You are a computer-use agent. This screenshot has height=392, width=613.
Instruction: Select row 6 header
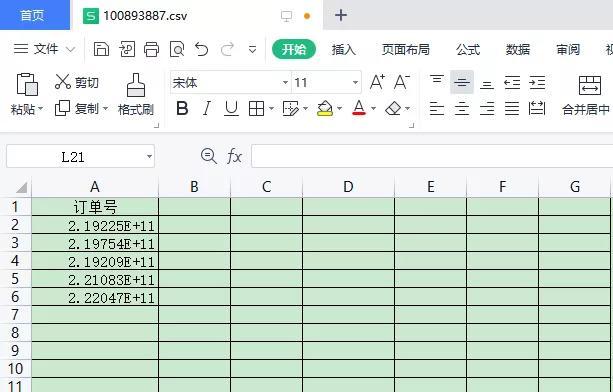(15, 297)
